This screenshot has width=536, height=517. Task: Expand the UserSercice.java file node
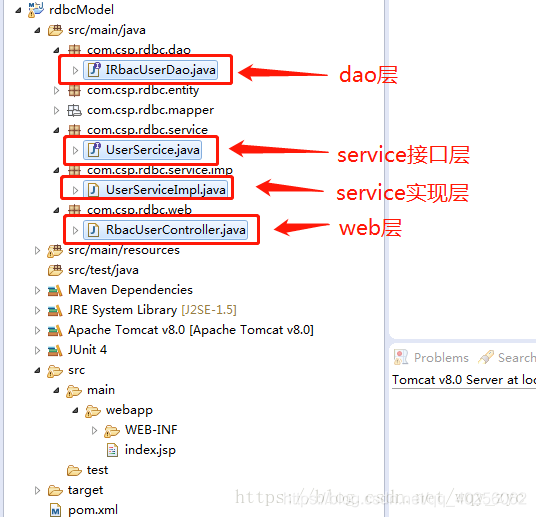76,150
